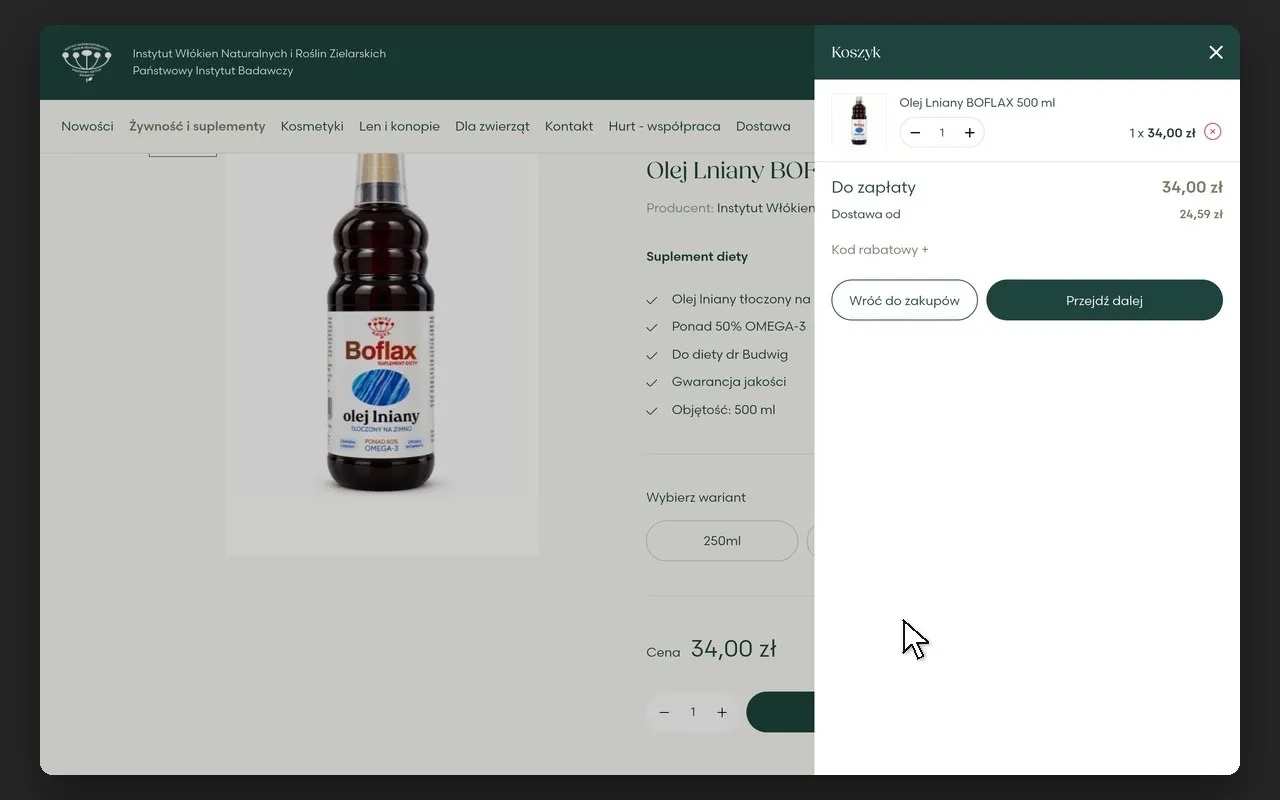Click the Suplement diety heading
Image resolution: width=1280 pixels, height=800 pixels.
(x=697, y=256)
